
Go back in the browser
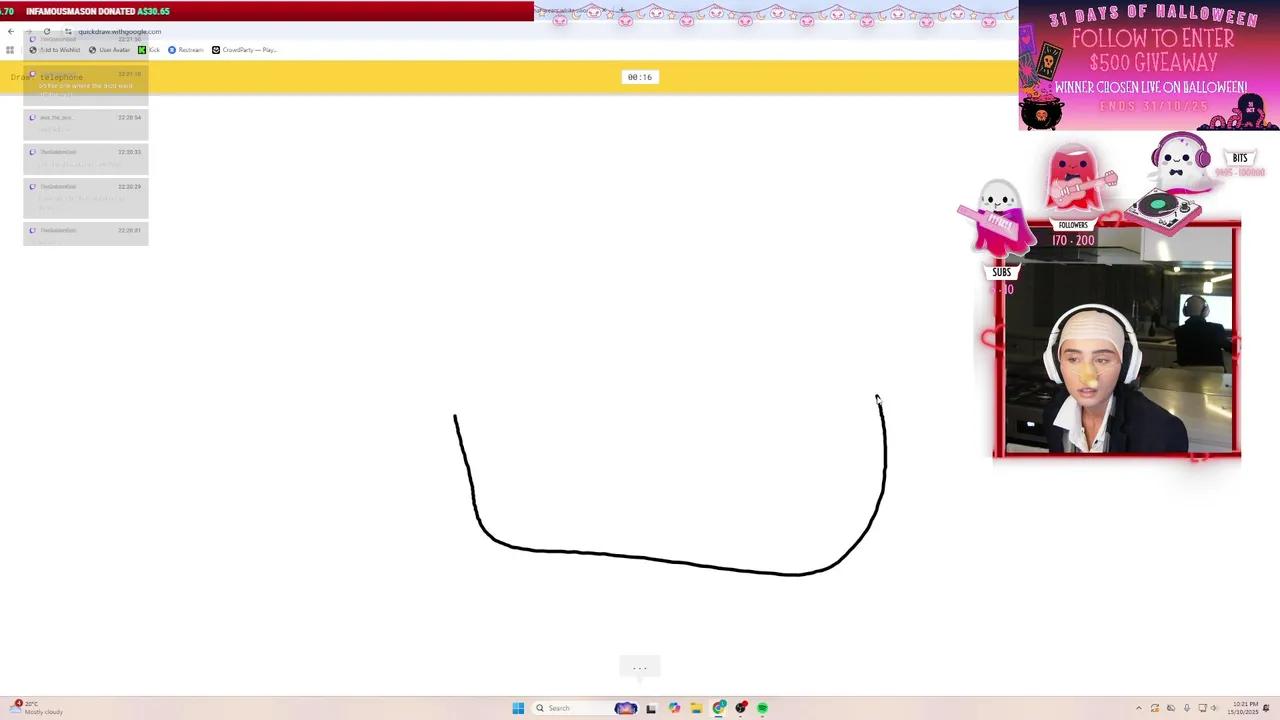coord(11,32)
